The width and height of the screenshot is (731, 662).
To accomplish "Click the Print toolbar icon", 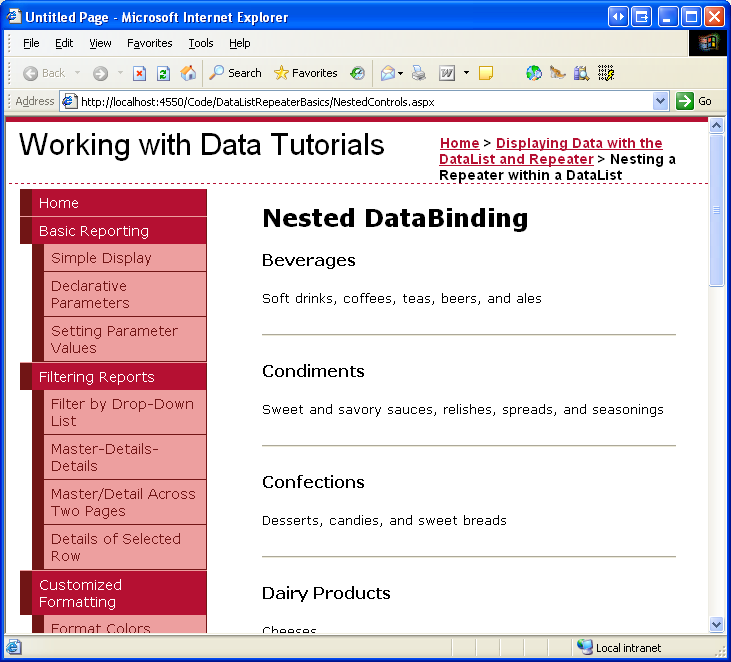I will coord(419,73).
